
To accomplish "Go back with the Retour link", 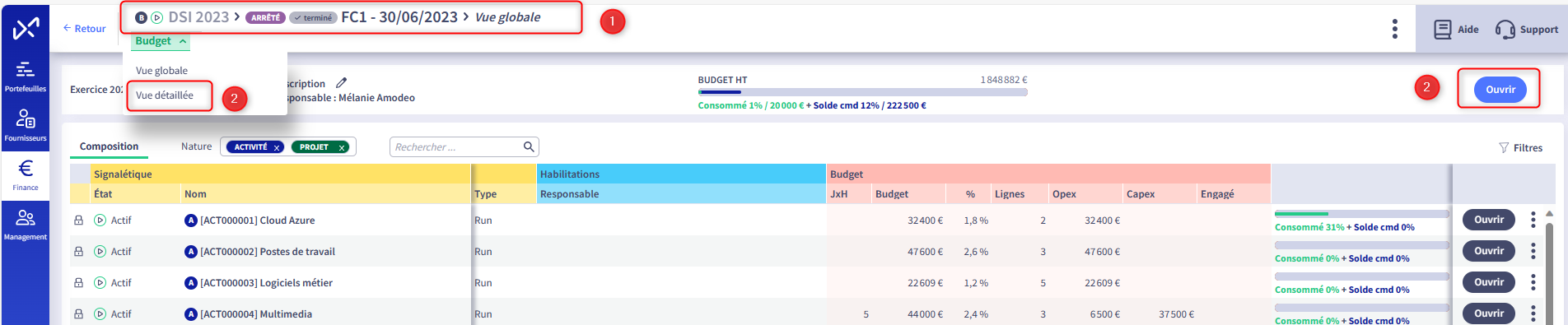I will click(x=85, y=29).
